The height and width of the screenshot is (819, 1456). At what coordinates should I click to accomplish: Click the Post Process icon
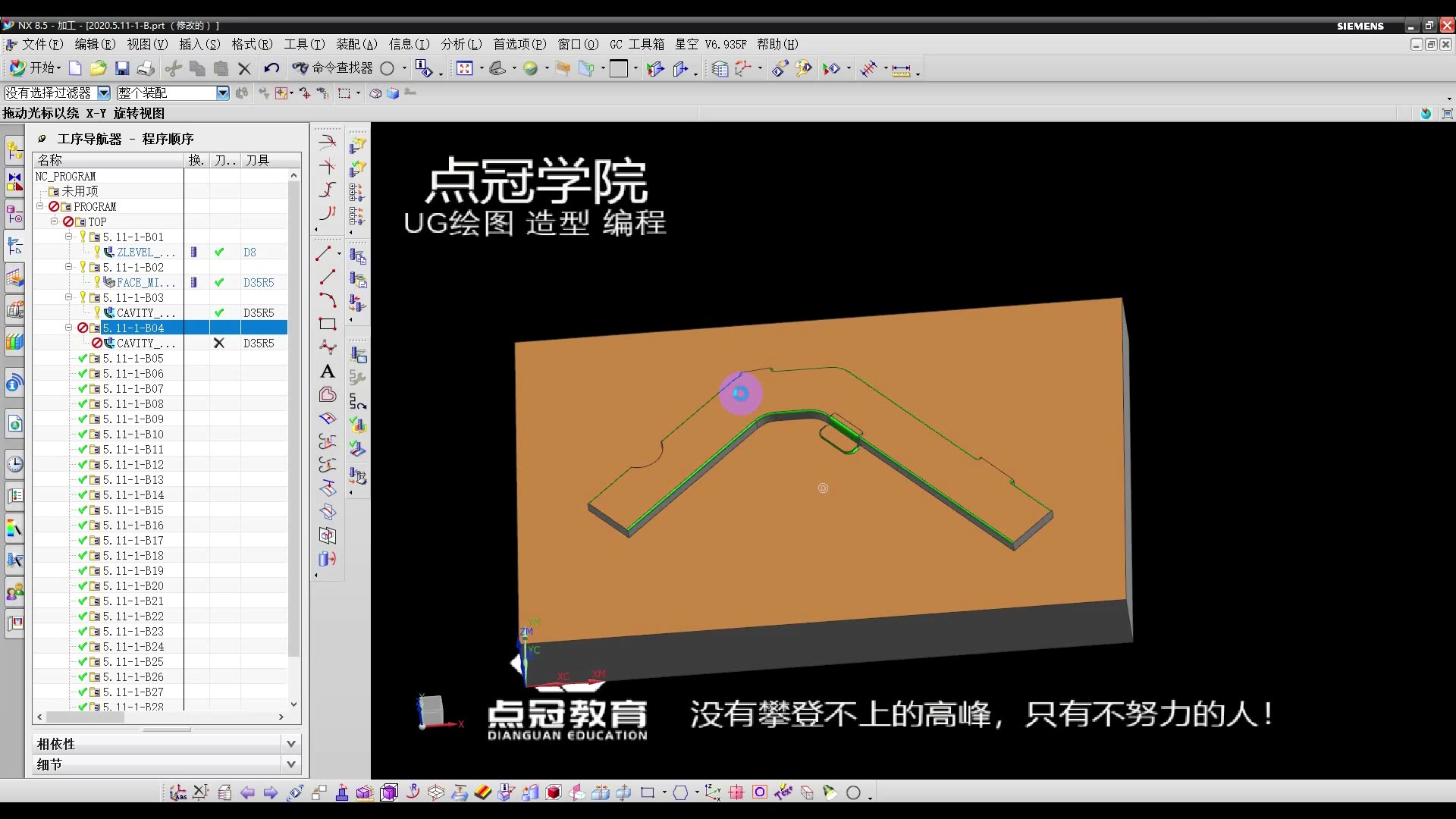tap(357, 476)
